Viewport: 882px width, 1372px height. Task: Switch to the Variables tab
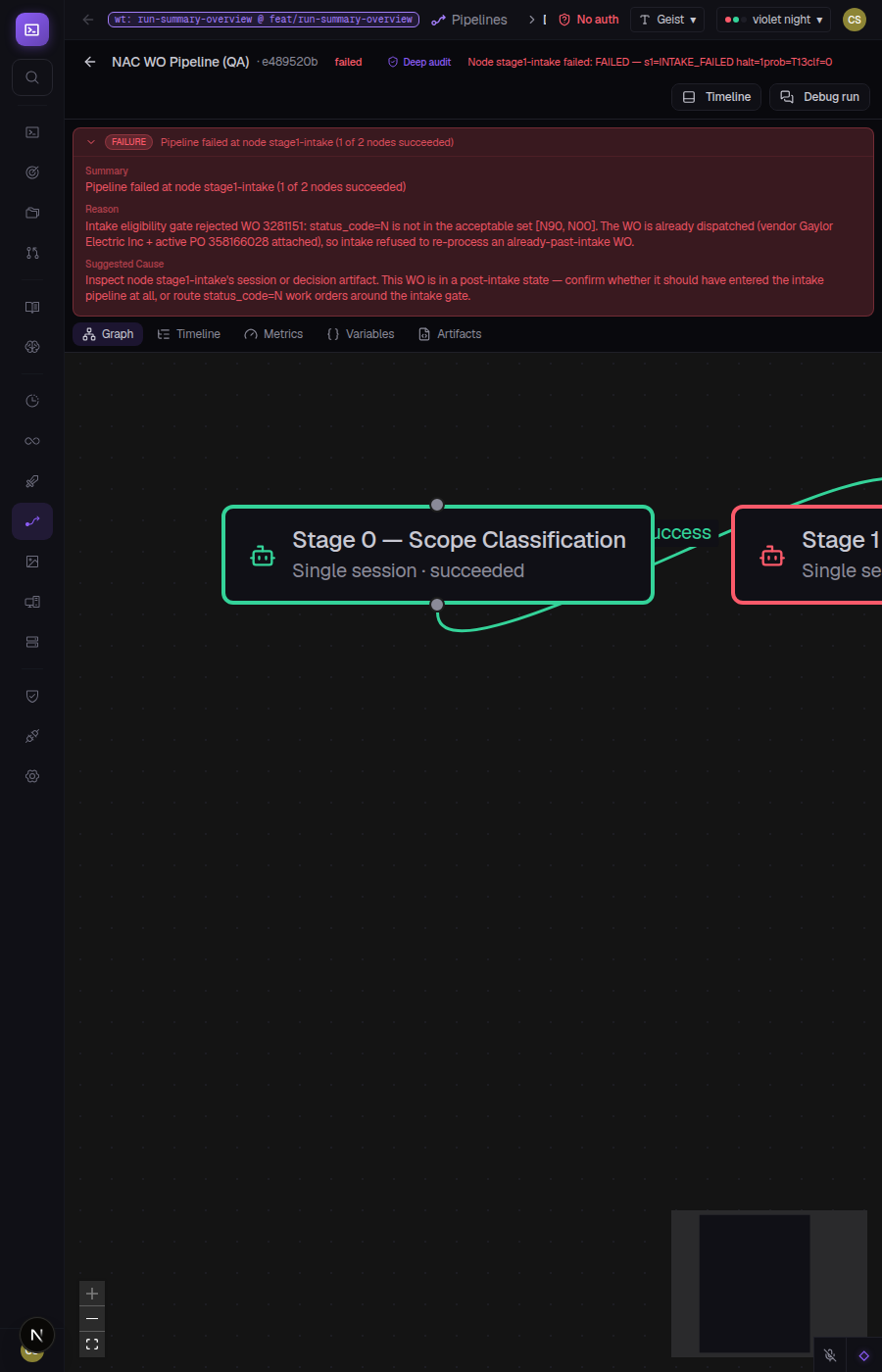361,334
